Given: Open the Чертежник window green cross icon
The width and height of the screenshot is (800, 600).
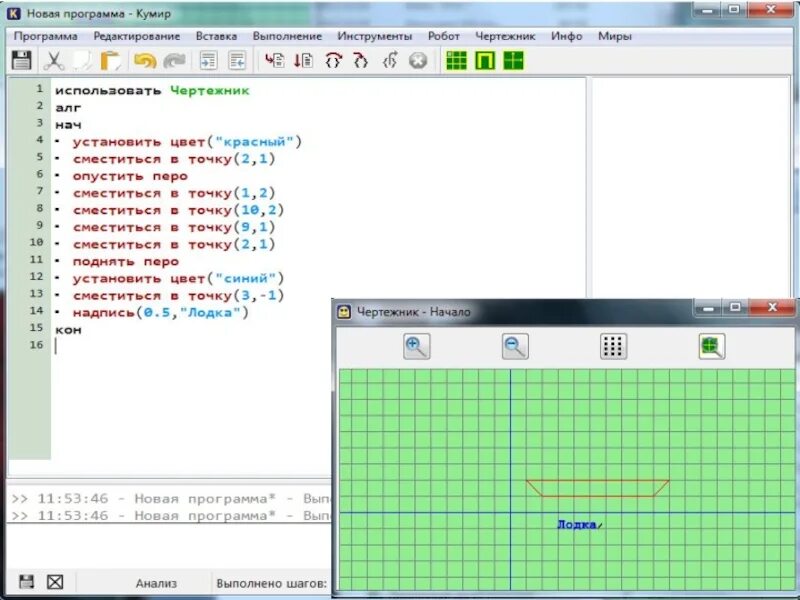Looking at the screenshot, I should (513, 60).
